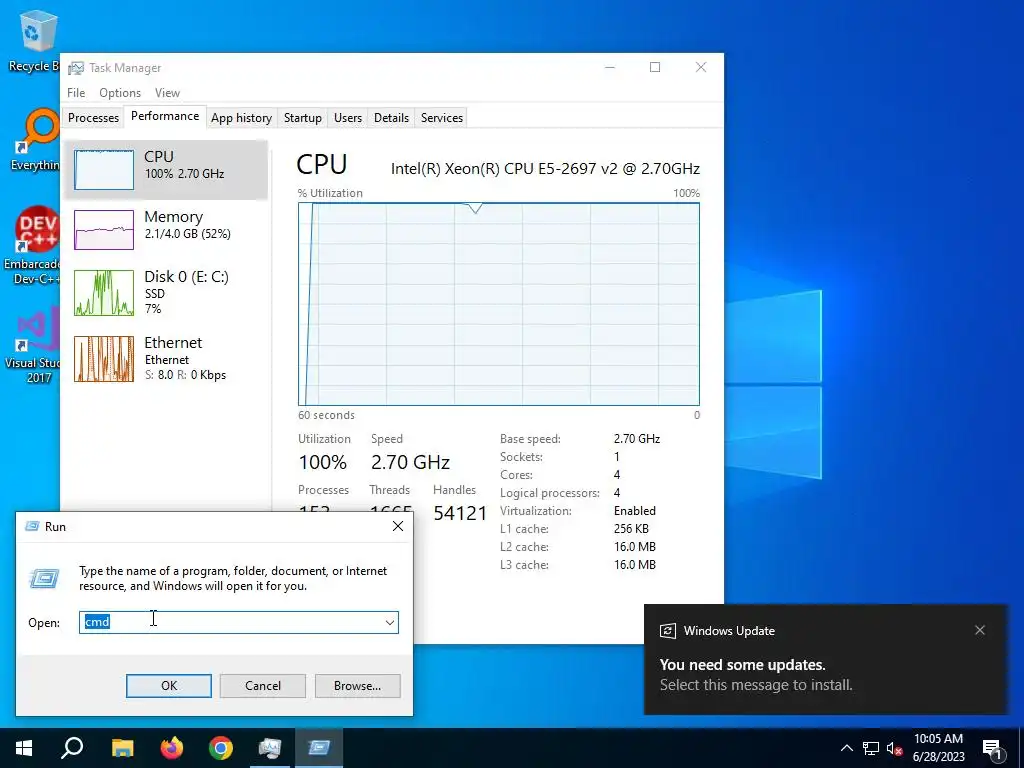Image resolution: width=1024 pixels, height=768 pixels.
Task: Select the CPU performance graph thumbnail
Action: [104, 170]
